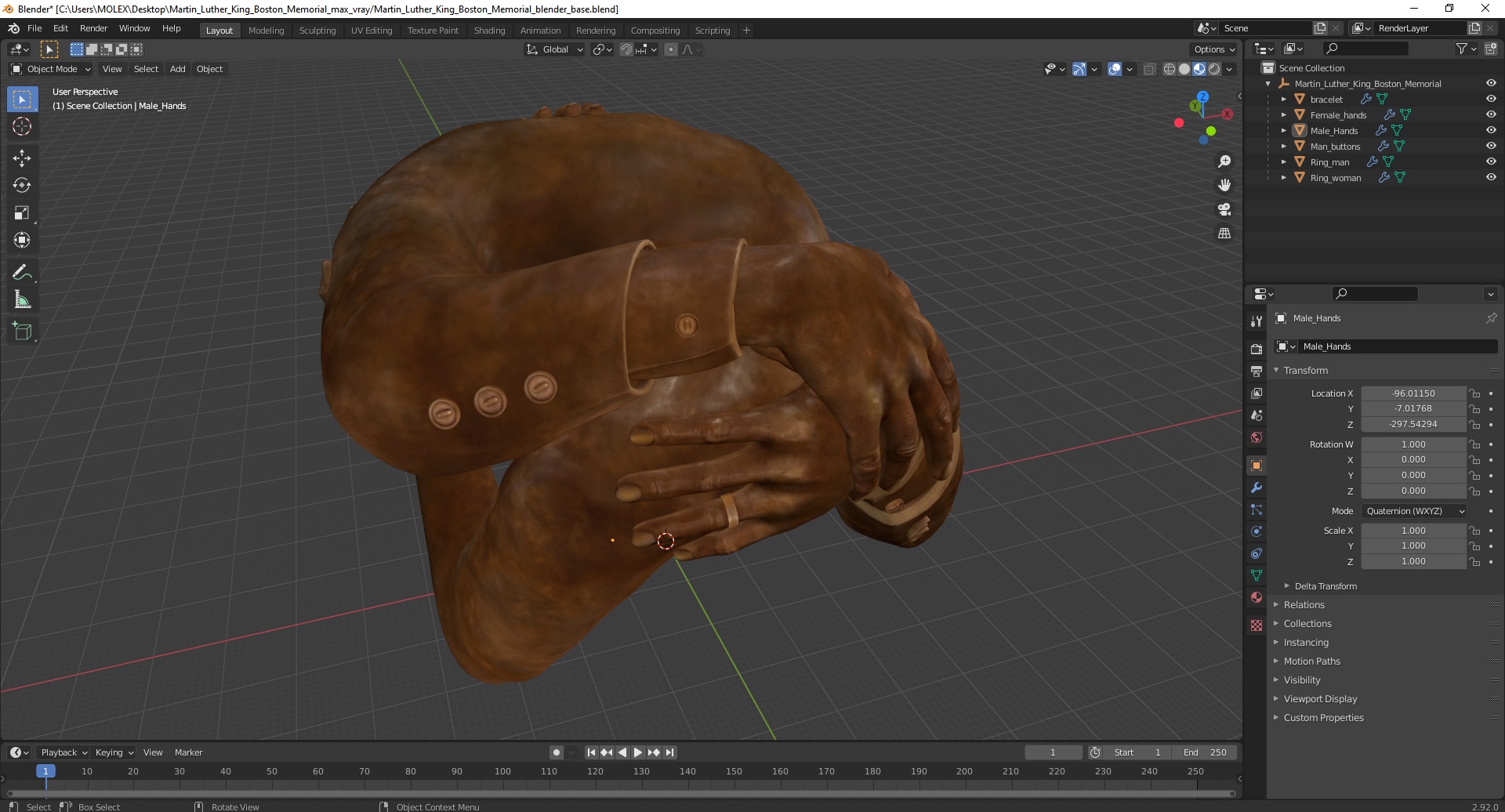Activate the Scale tool

point(22,213)
